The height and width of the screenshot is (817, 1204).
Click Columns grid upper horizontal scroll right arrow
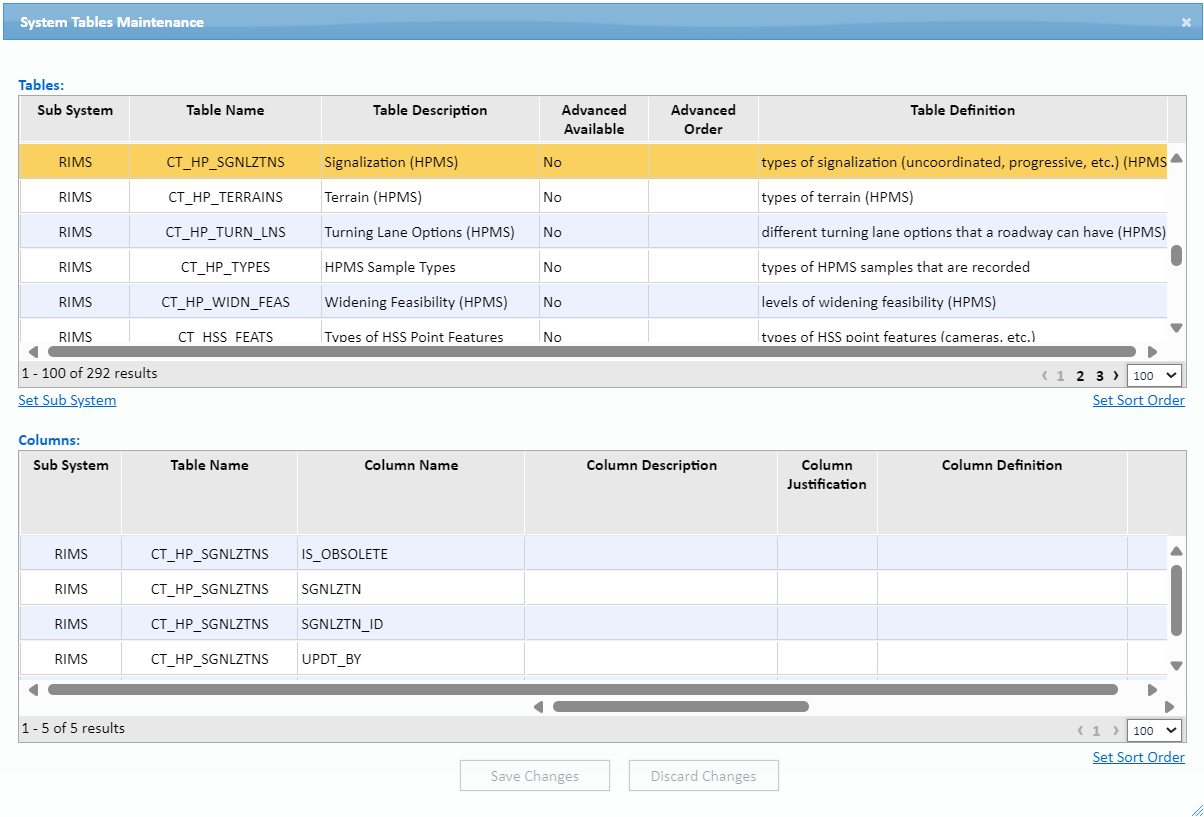pyautogui.click(x=1152, y=690)
